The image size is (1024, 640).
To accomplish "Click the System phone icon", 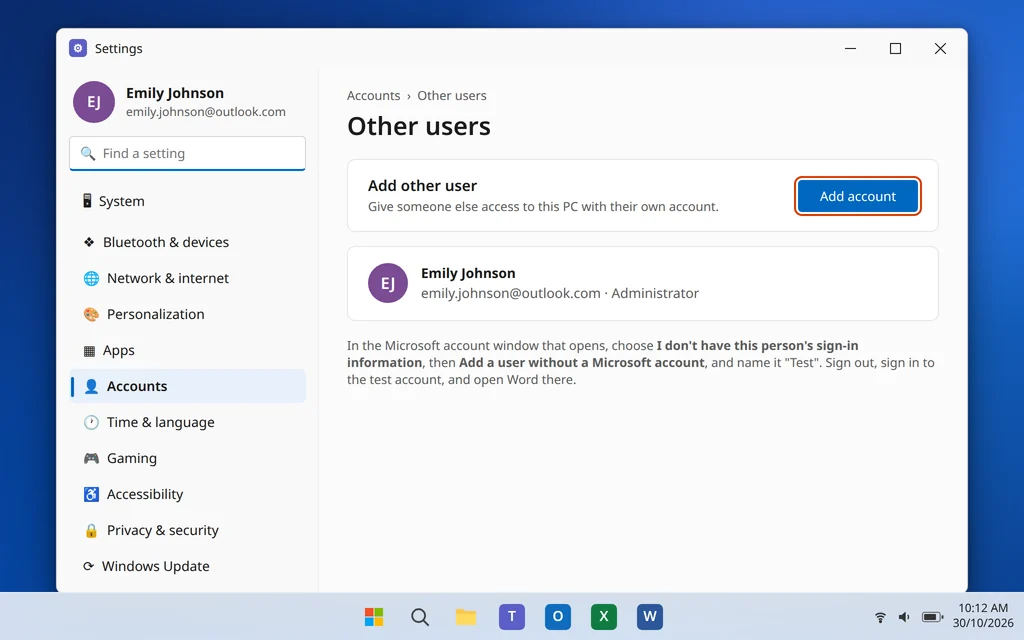I will pos(87,200).
